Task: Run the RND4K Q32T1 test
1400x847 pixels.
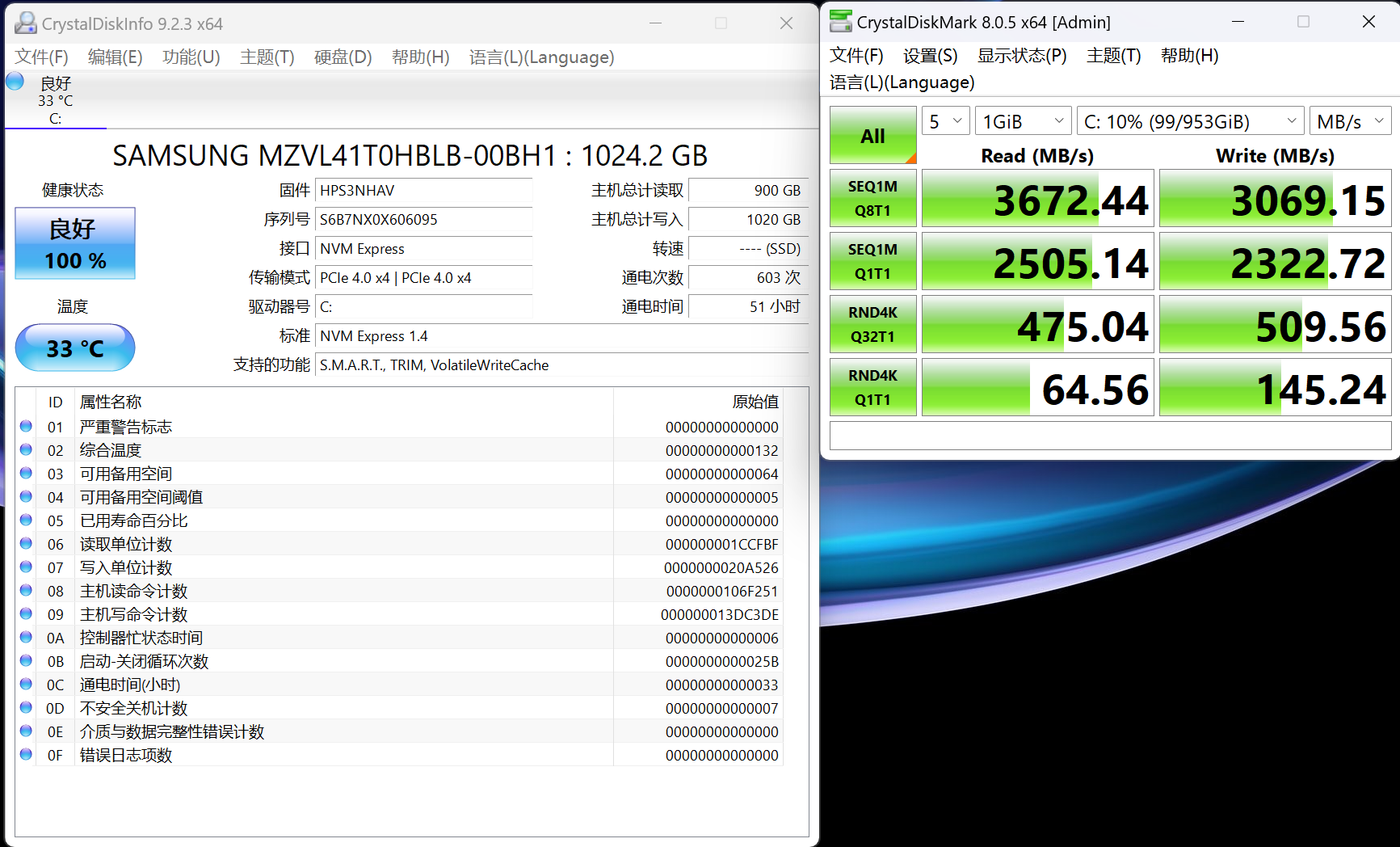Action: [x=873, y=324]
